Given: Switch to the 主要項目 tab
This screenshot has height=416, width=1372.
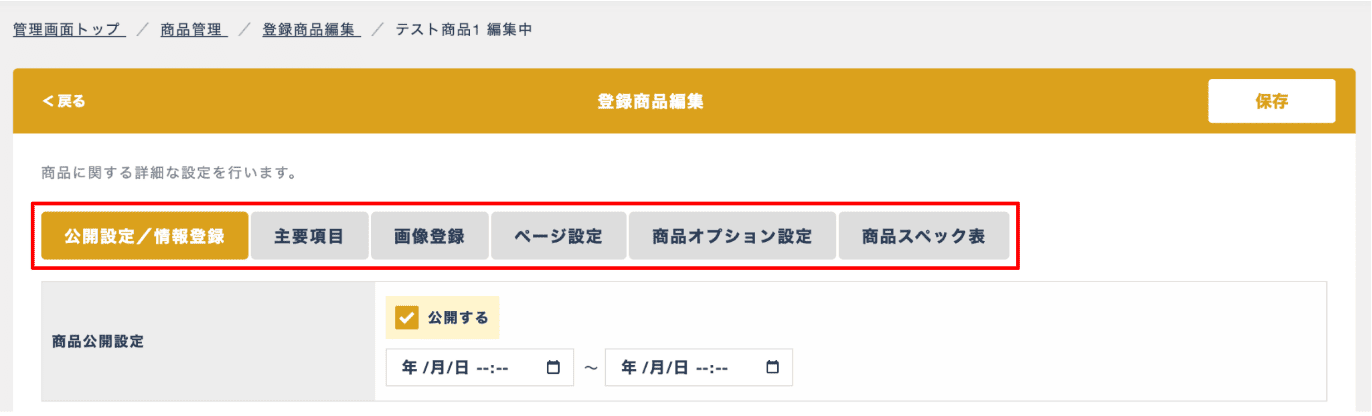Looking at the screenshot, I should pyautogui.click(x=309, y=237).
